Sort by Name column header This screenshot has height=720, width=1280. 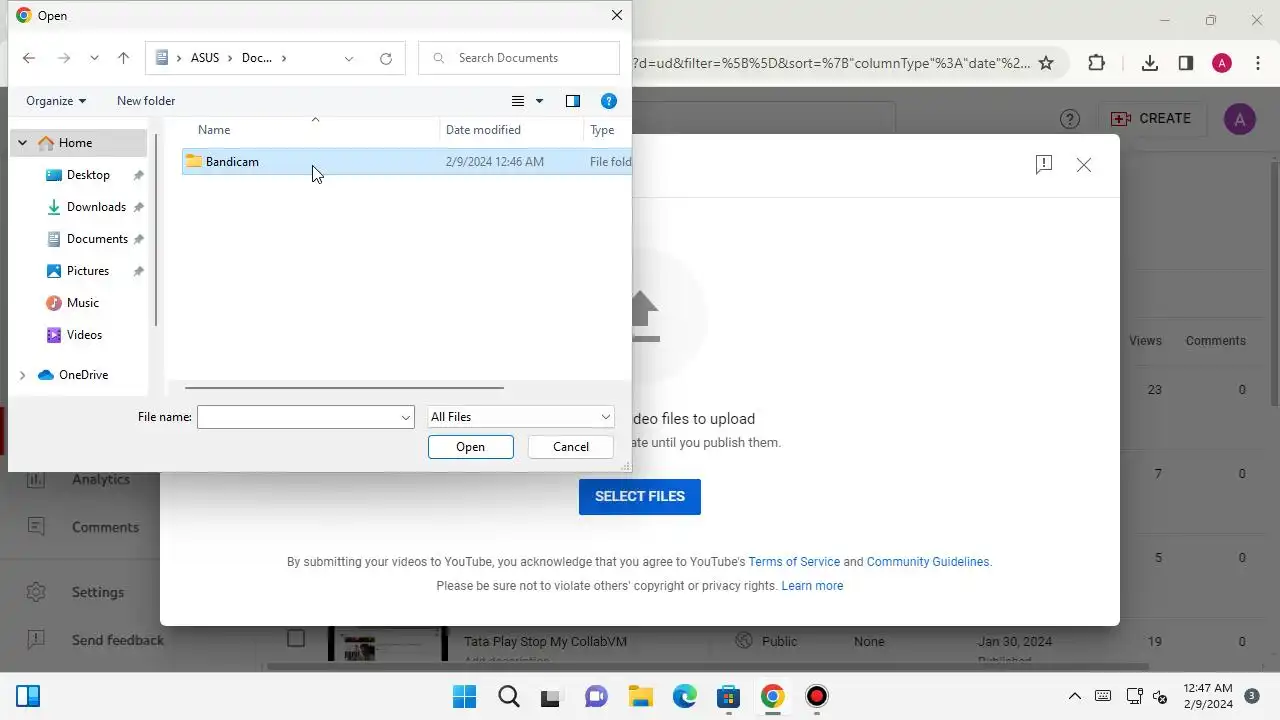click(214, 130)
